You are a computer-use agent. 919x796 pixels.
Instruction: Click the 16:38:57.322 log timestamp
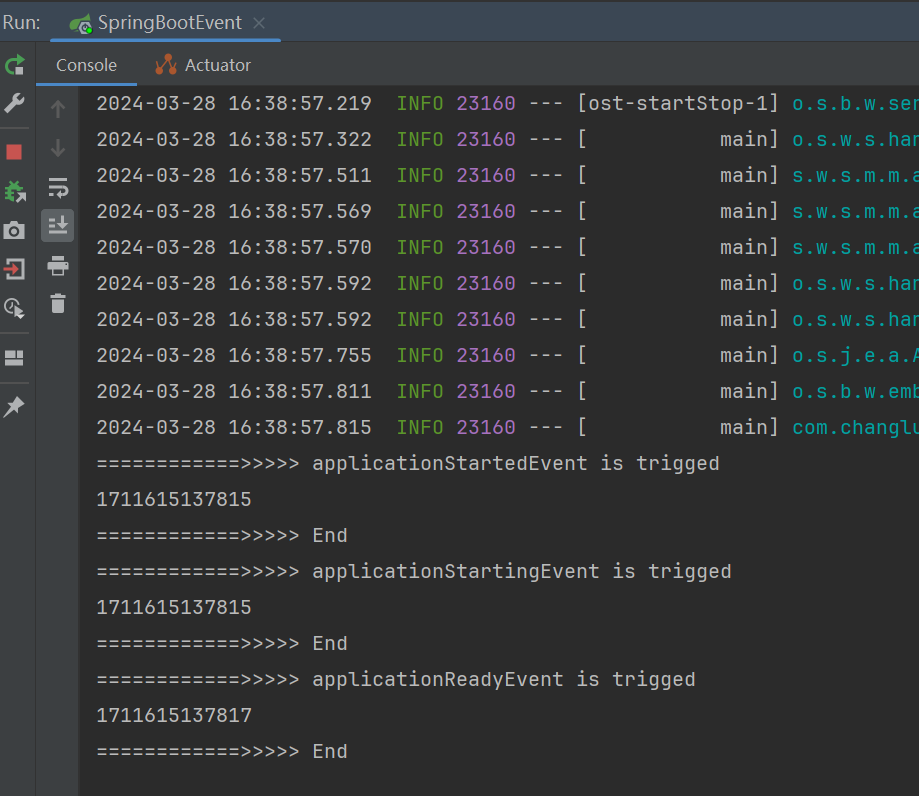299,140
